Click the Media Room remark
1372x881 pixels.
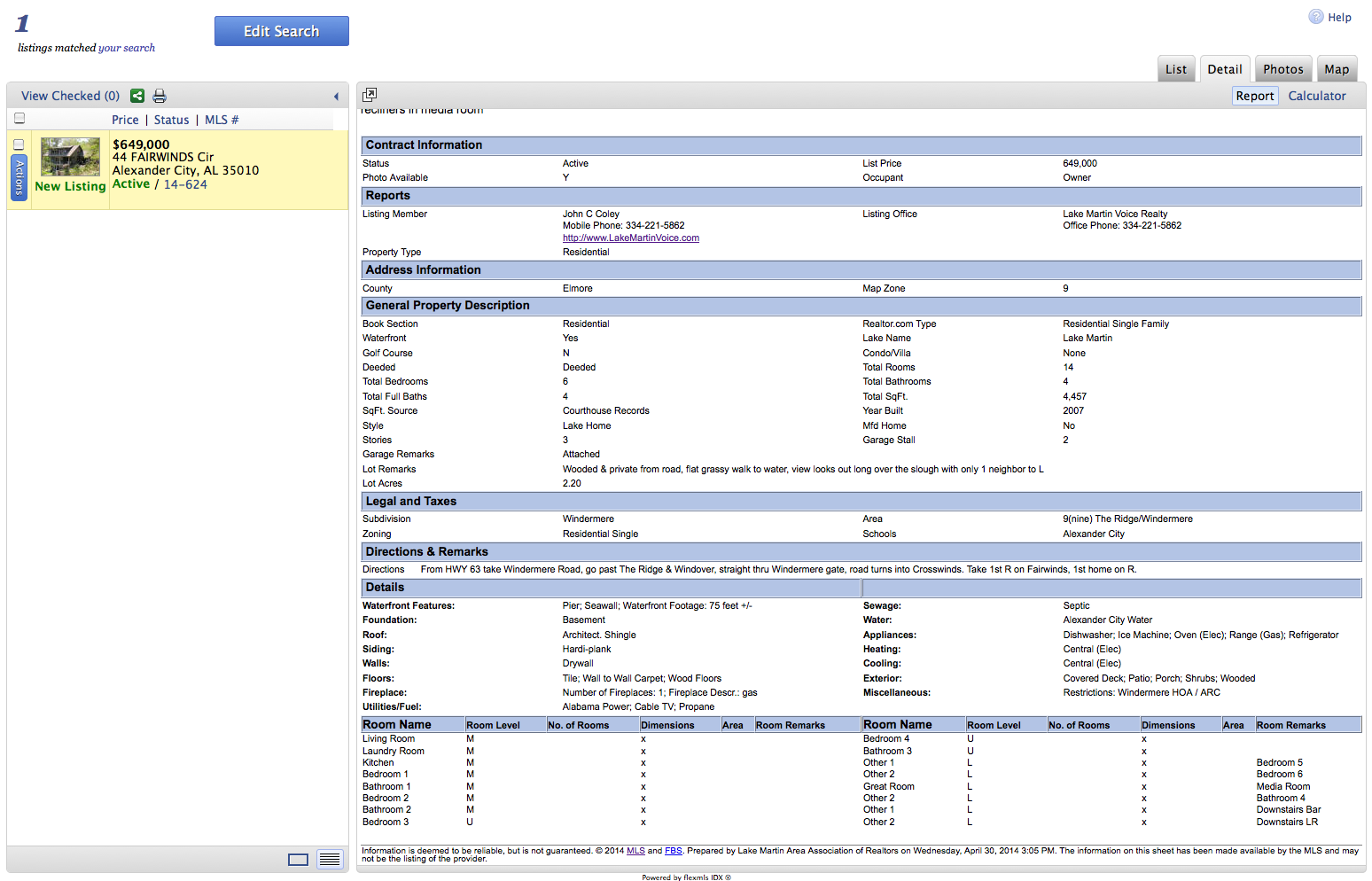[x=1283, y=786]
